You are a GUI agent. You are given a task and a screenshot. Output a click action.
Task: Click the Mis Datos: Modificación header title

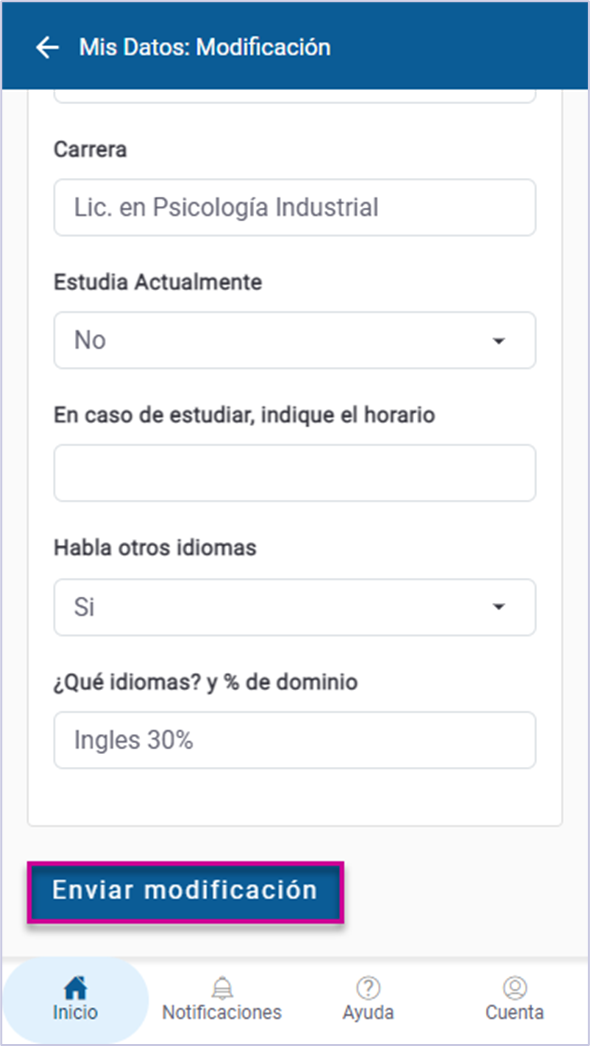click(x=205, y=47)
